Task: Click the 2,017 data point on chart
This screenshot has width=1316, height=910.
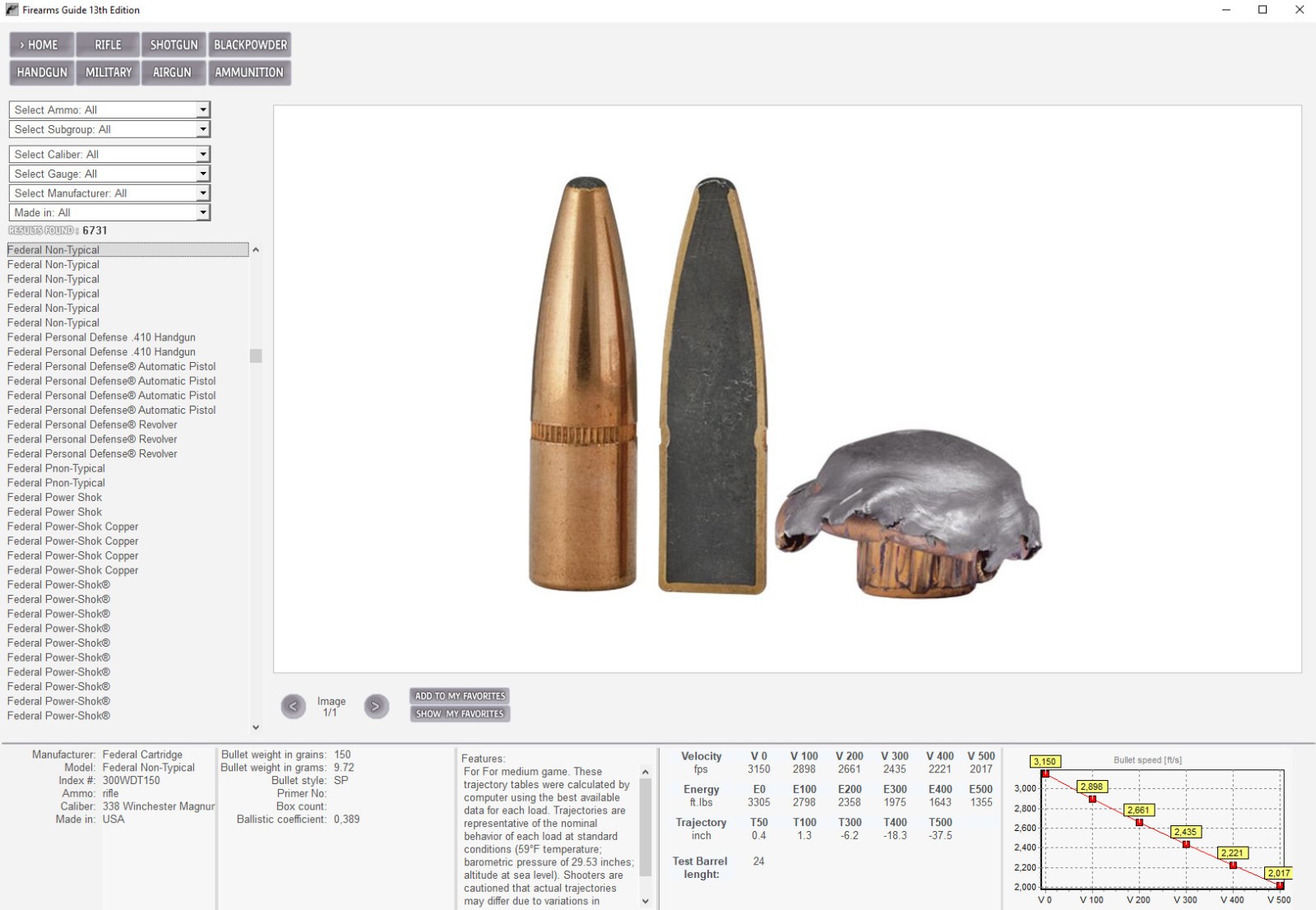Action: click(1280, 885)
